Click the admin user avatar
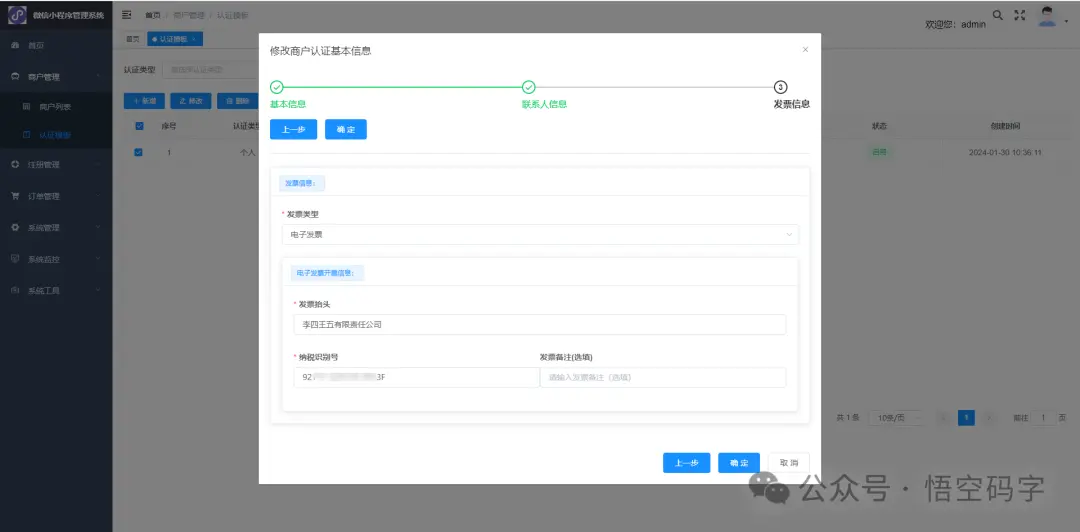Viewport: 1080px width, 532px height. tap(1048, 17)
